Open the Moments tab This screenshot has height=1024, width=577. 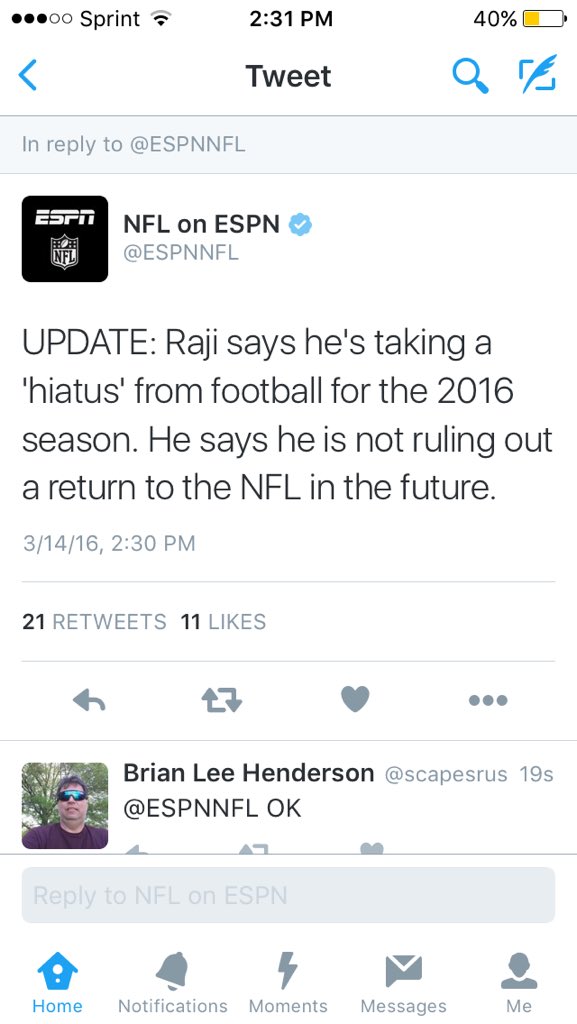[x=288, y=983]
